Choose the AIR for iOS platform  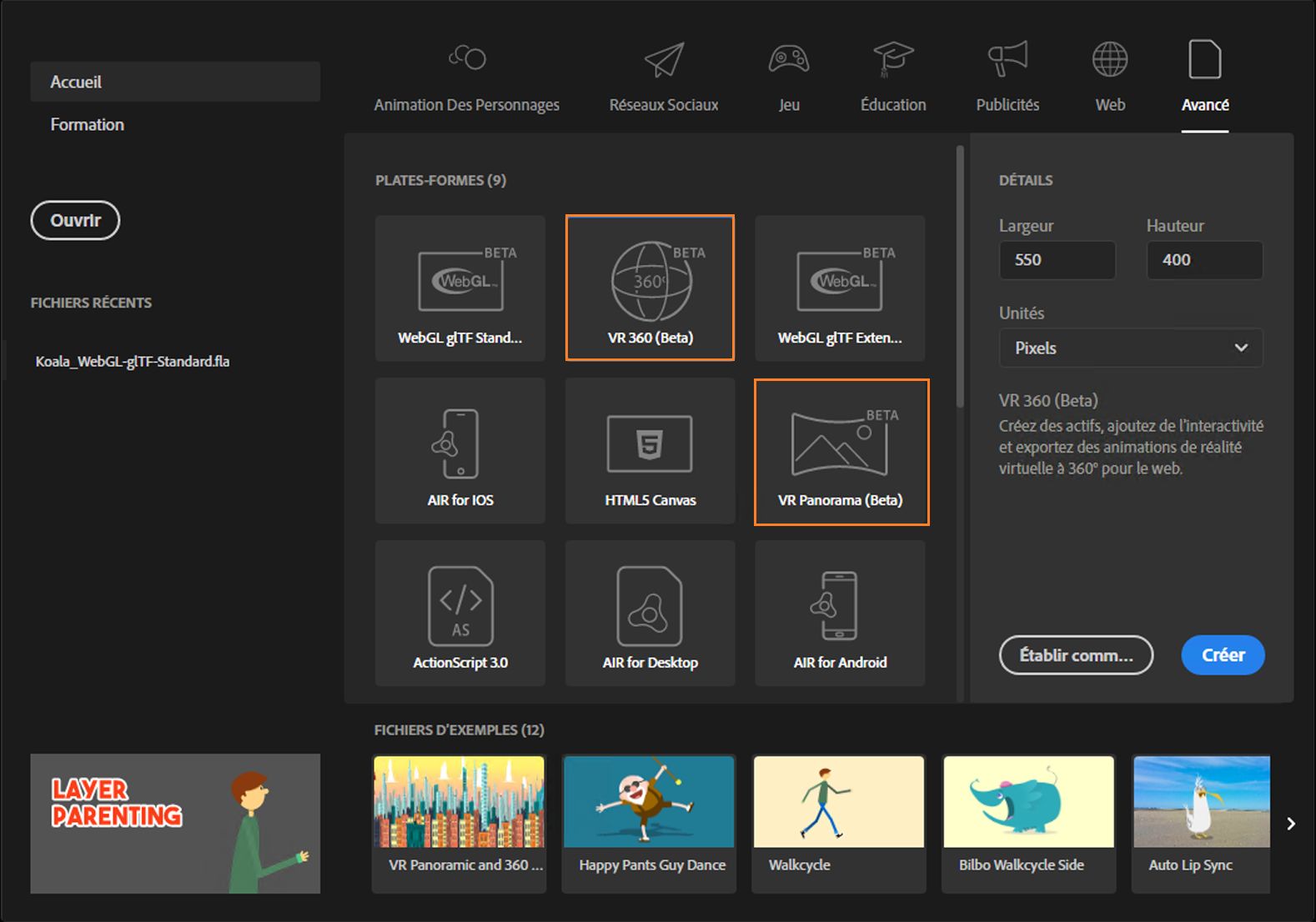point(460,450)
